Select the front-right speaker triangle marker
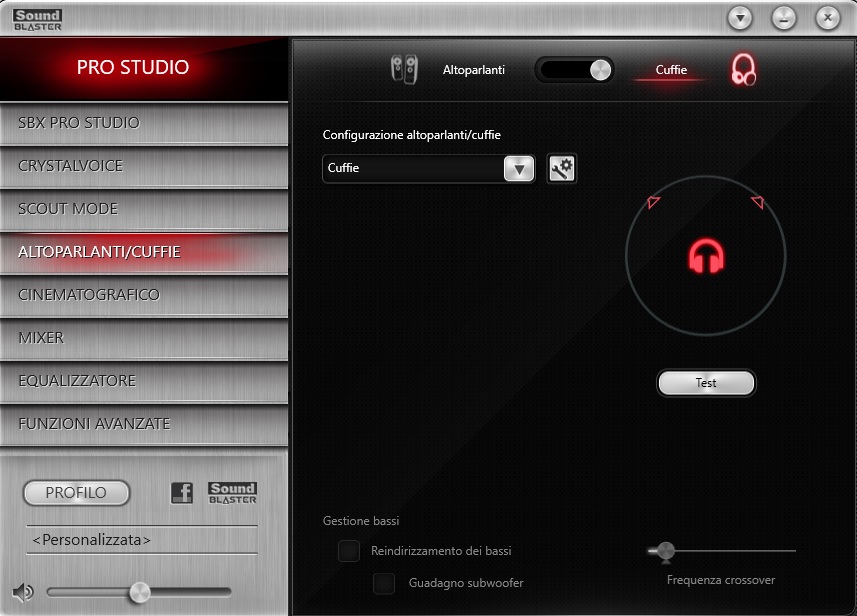857x616 pixels. [758, 202]
